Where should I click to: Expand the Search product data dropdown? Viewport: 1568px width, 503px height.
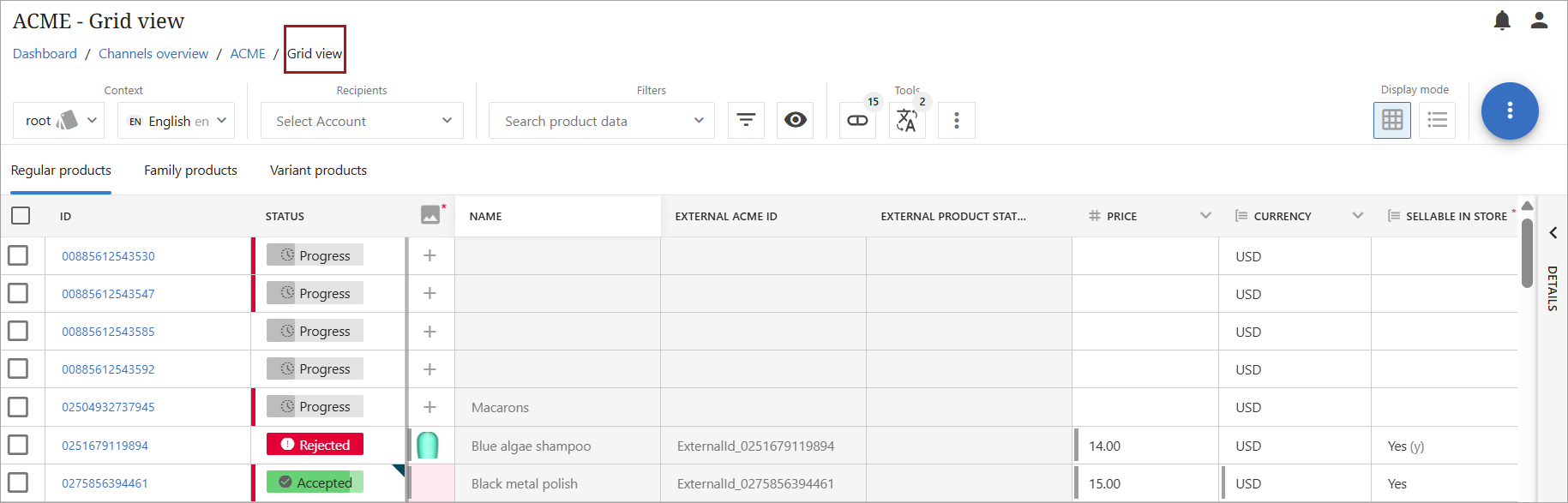click(602, 121)
